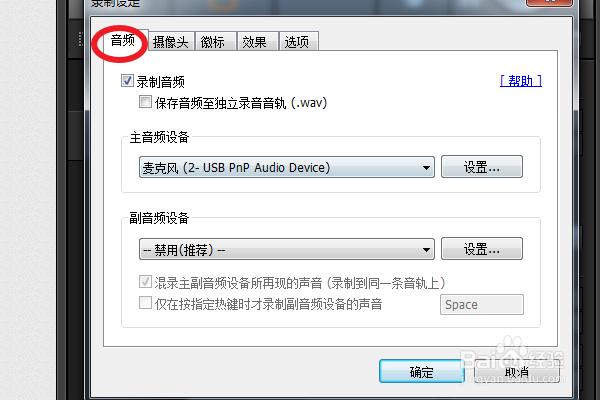
Task: Click the dotted grip handle left of dialog
Action: 80,39
